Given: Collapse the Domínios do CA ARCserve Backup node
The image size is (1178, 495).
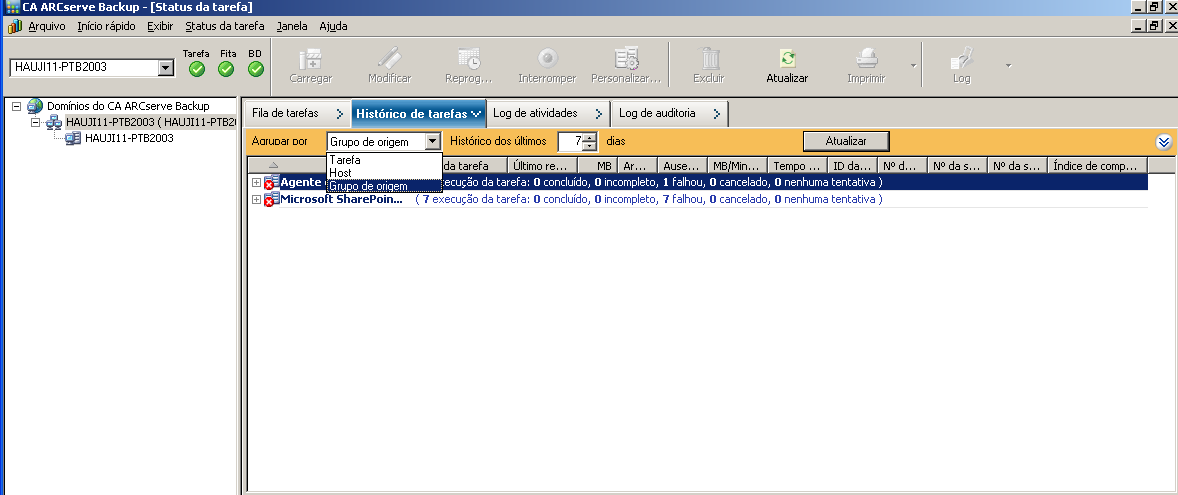Looking at the screenshot, I should pos(17,106).
